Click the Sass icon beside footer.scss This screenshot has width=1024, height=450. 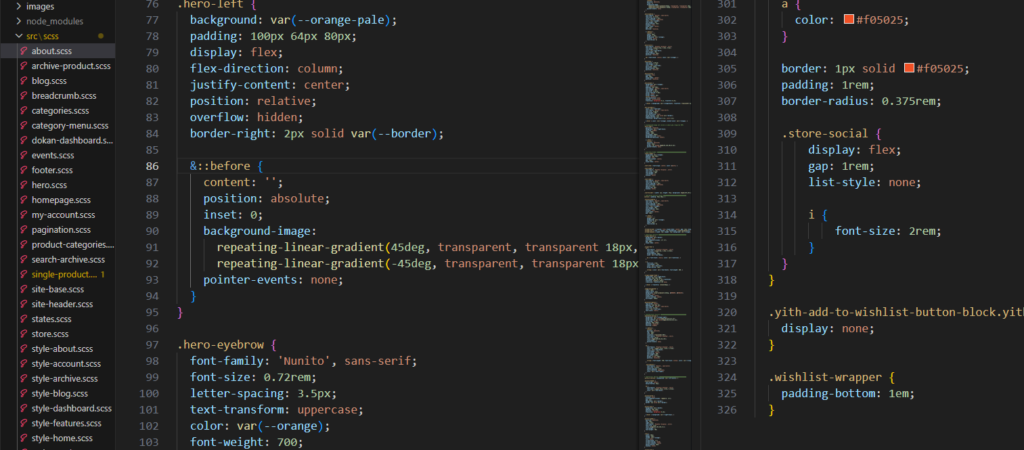coord(23,170)
